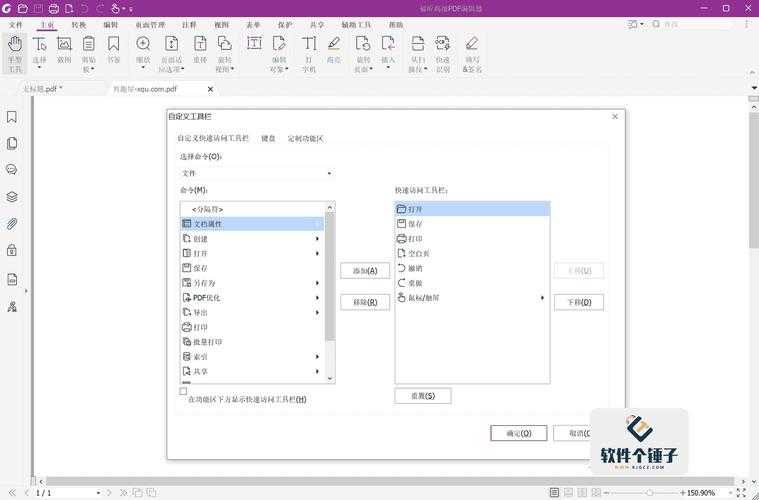759x500 pixels.
Task: Confirm with the 确定(O) button
Action: (x=518, y=433)
